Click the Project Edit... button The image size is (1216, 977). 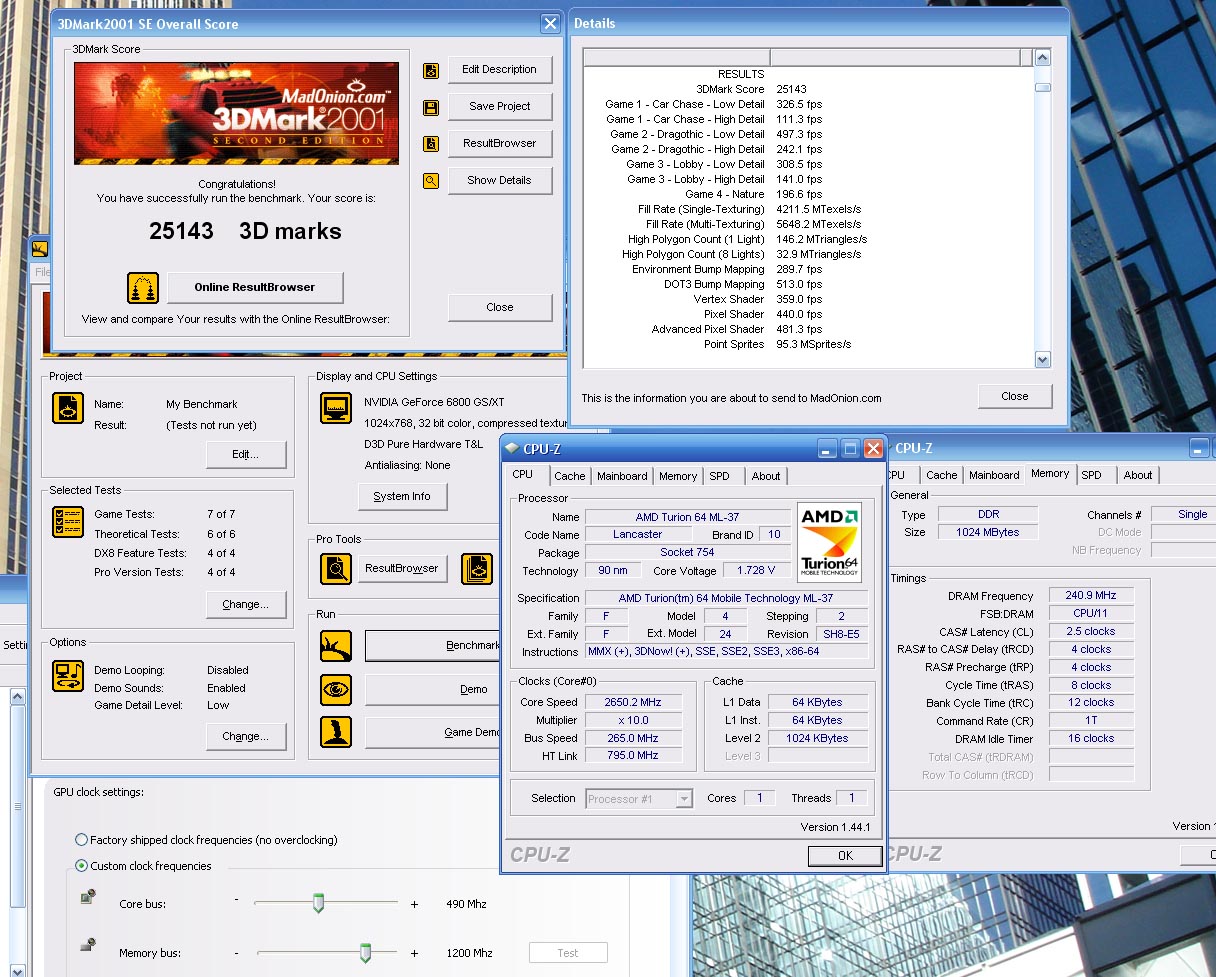(x=246, y=455)
